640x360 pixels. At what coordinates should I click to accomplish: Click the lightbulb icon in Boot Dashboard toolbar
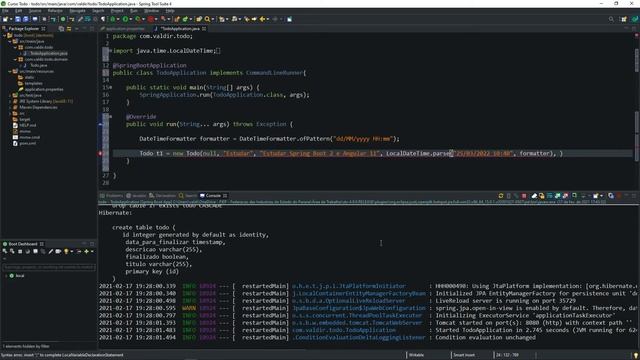coord(66,251)
